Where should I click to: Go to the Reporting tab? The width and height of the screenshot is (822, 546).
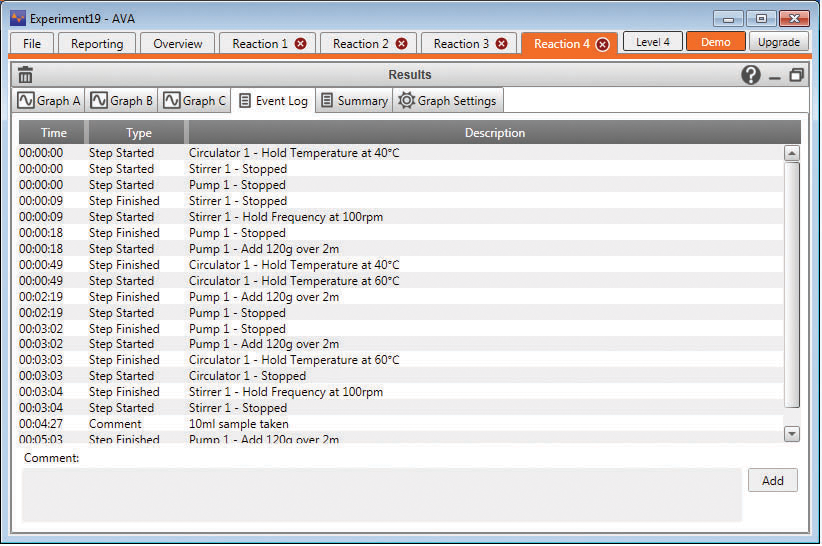coord(97,43)
